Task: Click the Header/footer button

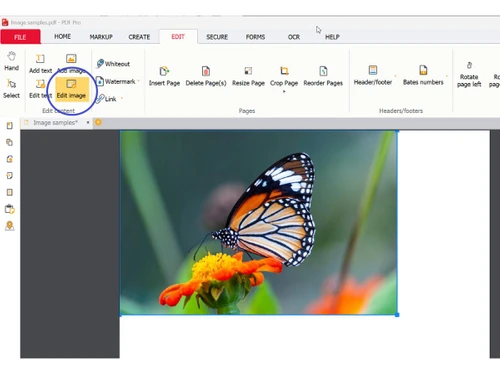Action: click(x=373, y=75)
